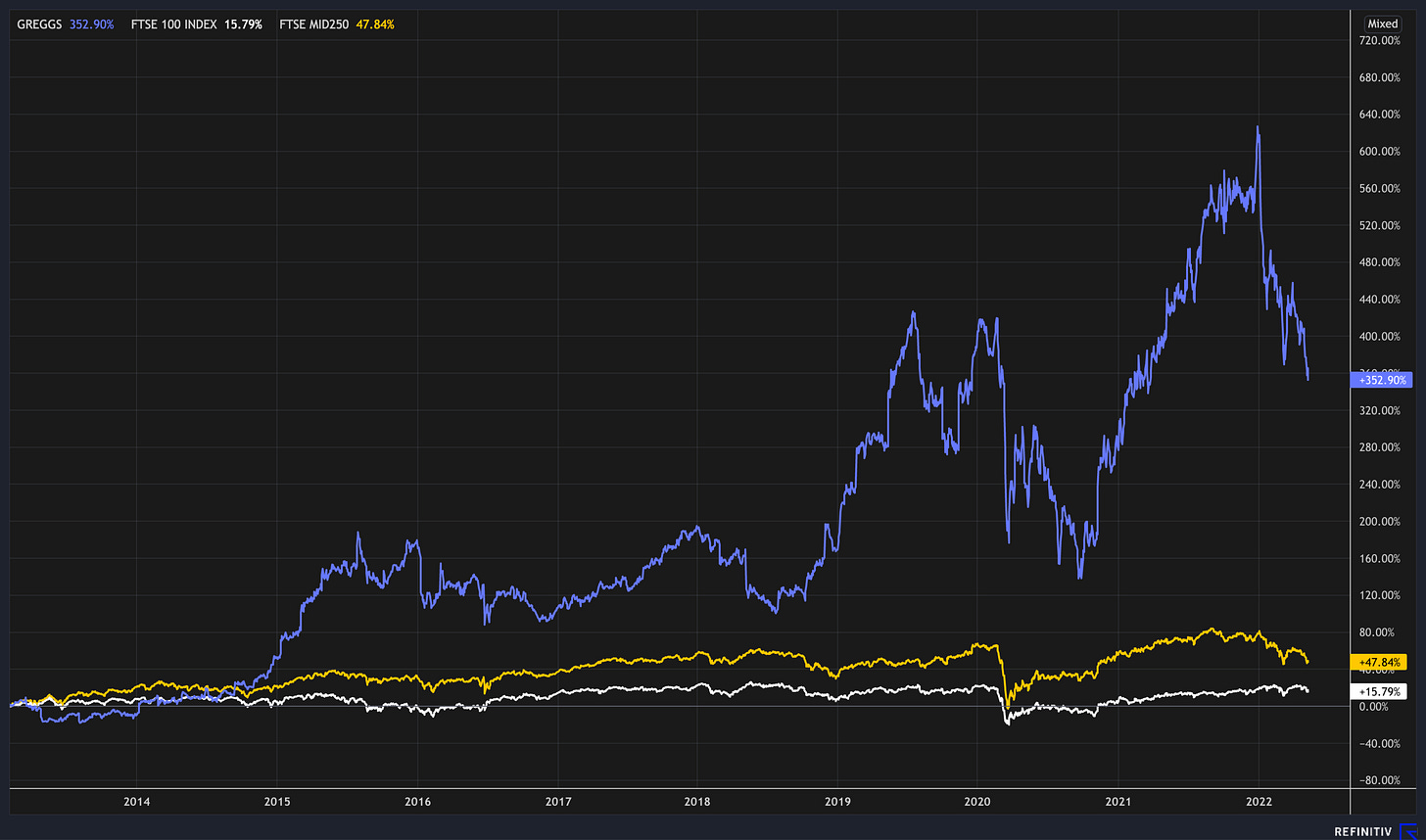Click the 280.00% axis label
The height and width of the screenshot is (840, 1426).
[x=1378, y=447]
